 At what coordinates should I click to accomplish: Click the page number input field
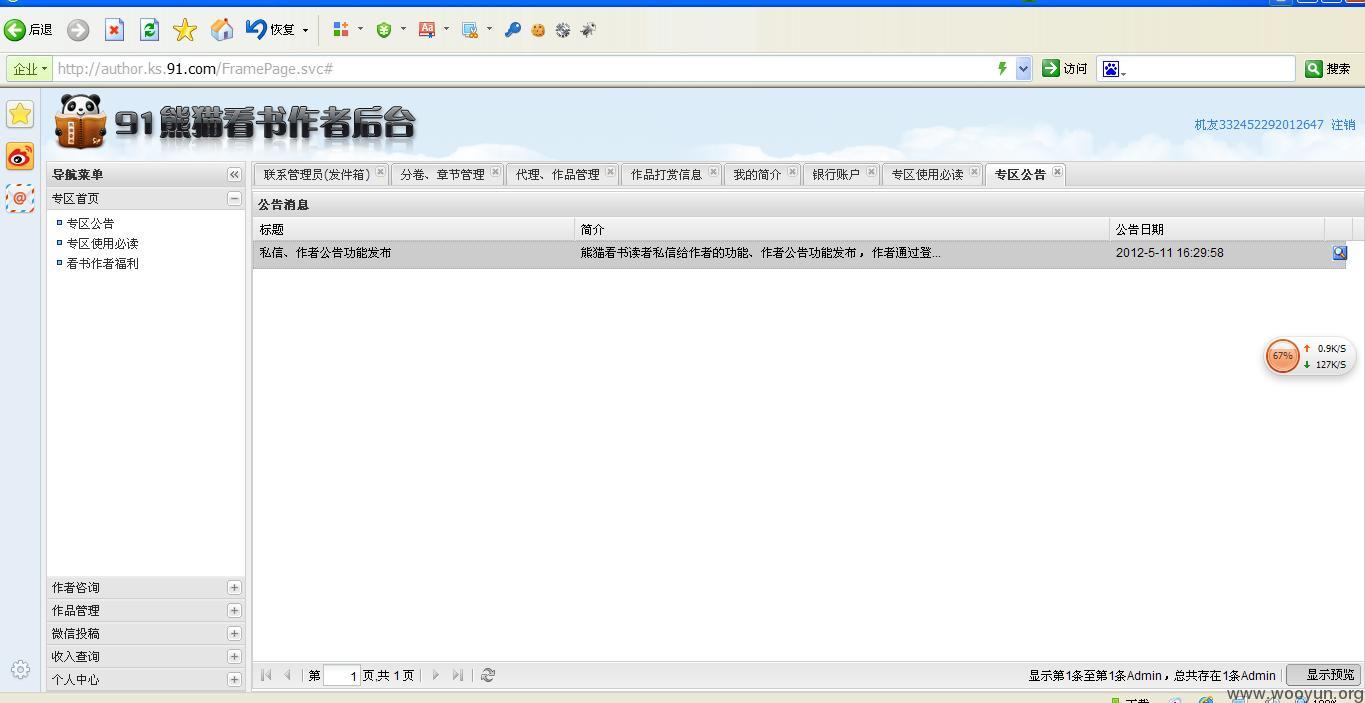click(342, 676)
